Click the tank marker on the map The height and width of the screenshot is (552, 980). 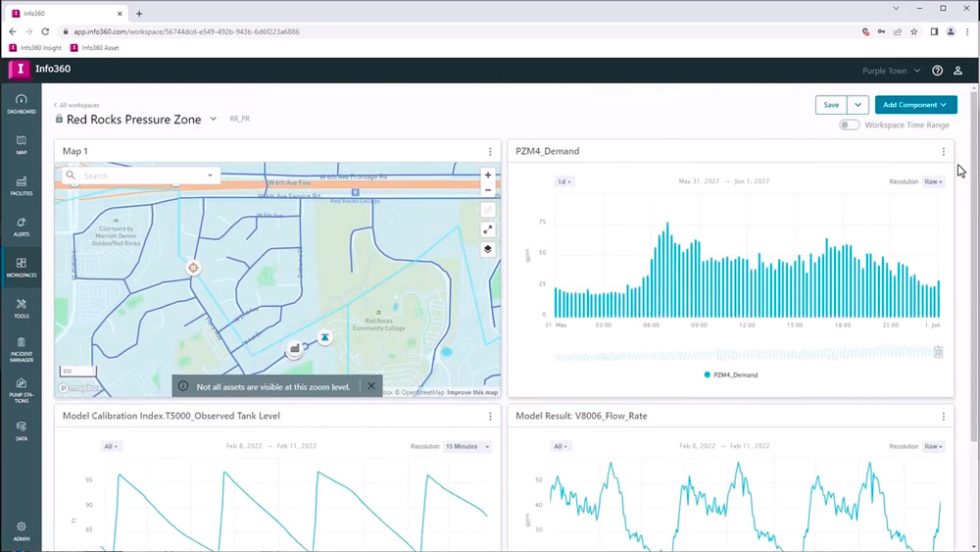tap(324, 338)
